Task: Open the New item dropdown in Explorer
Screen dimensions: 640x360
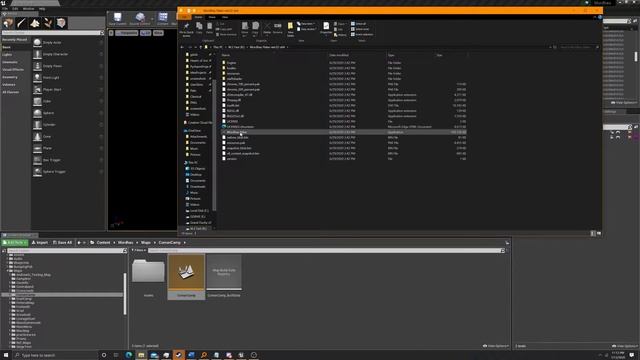Action: [x=306, y=24]
